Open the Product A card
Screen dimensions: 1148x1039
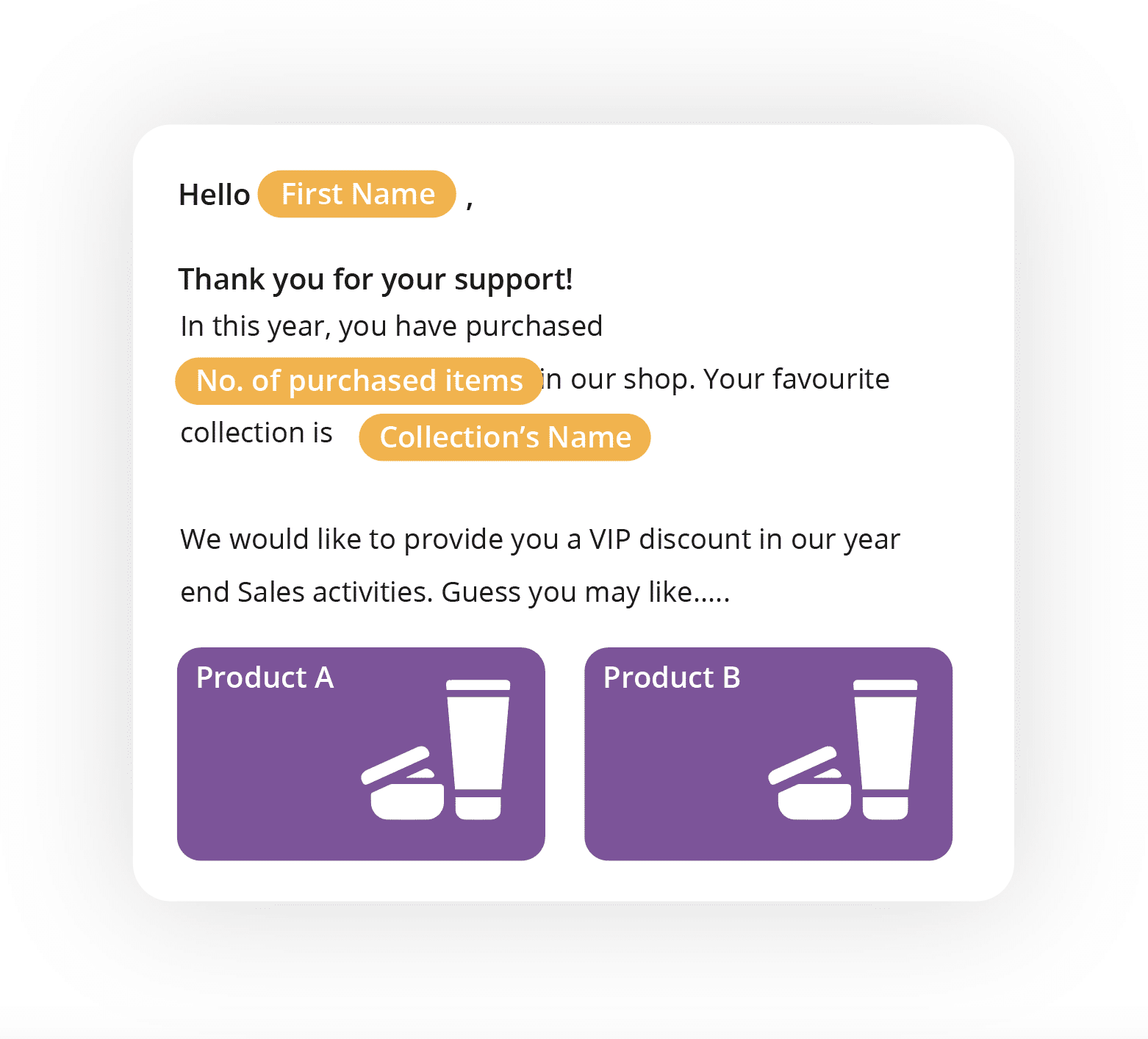(x=361, y=754)
